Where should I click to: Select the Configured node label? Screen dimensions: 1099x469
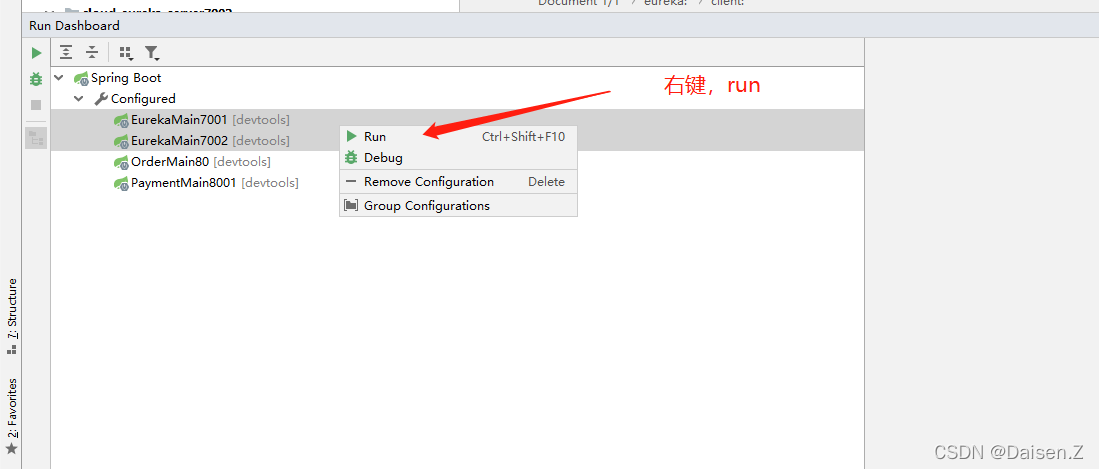(x=143, y=99)
